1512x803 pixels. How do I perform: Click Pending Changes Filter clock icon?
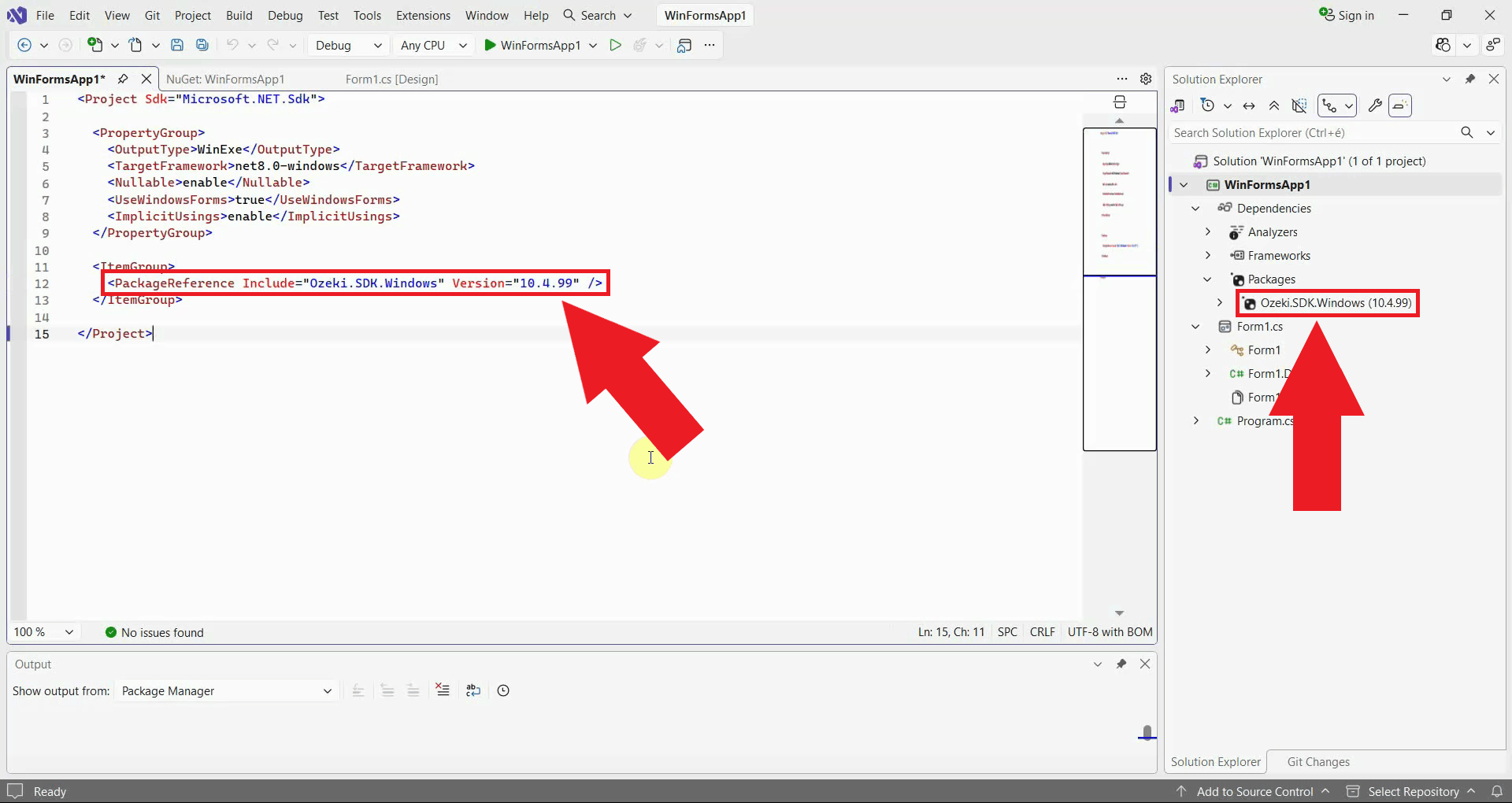point(1207,105)
